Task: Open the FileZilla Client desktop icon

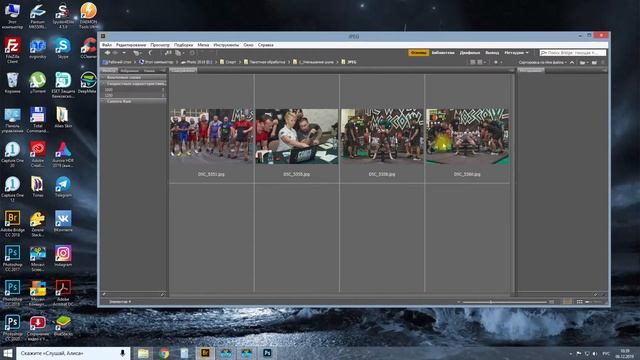Action: click(12, 50)
